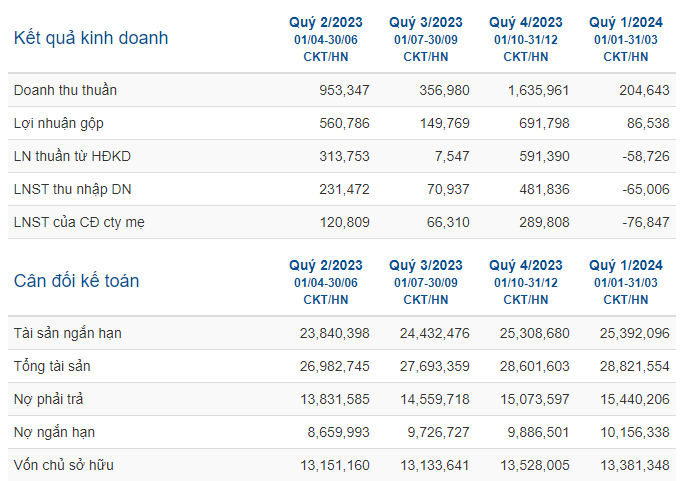Click the Vốn chủ sở hữu row label
Image resolution: width=680 pixels, height=481 pixels.
pos(64,465)
